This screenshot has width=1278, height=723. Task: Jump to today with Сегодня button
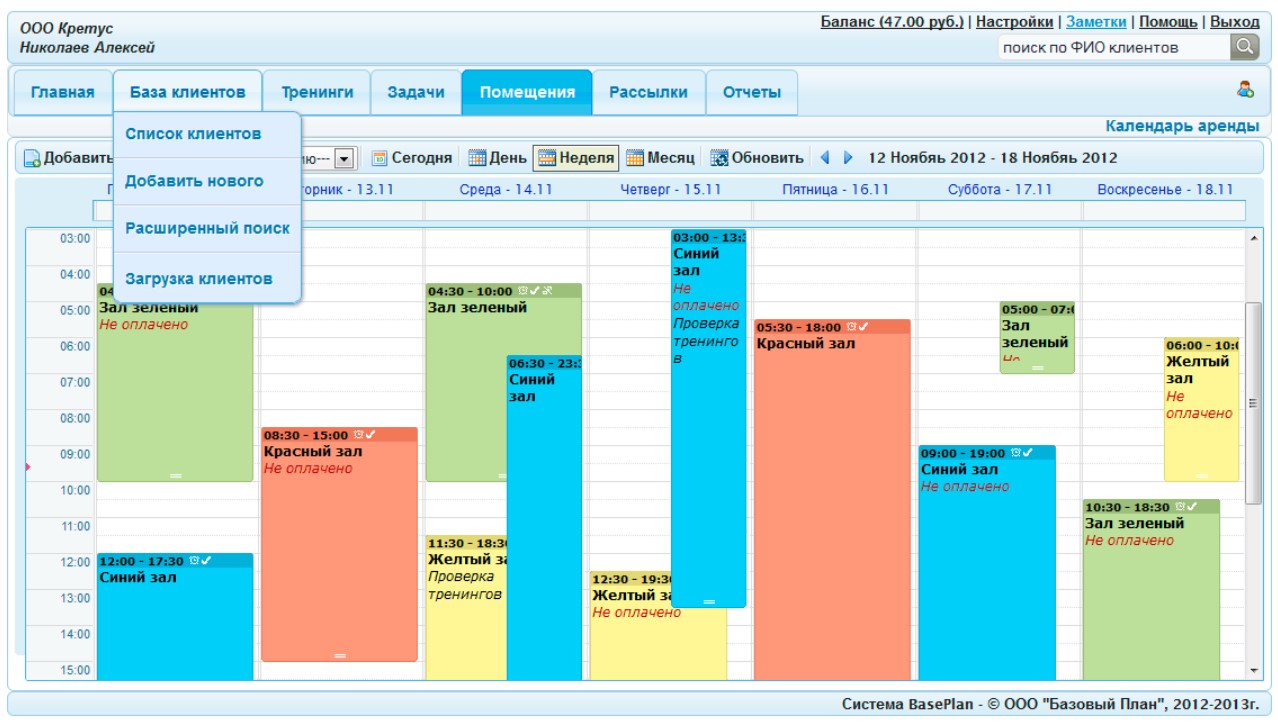412,158
